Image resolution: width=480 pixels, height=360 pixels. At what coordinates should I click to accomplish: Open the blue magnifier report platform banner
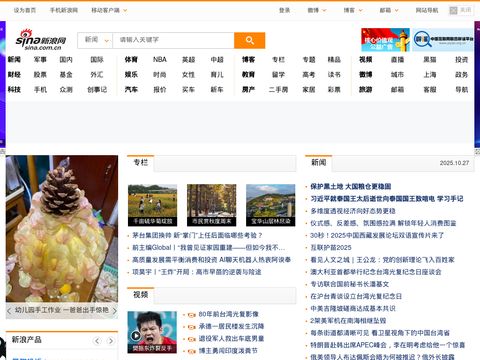[443, 40]
